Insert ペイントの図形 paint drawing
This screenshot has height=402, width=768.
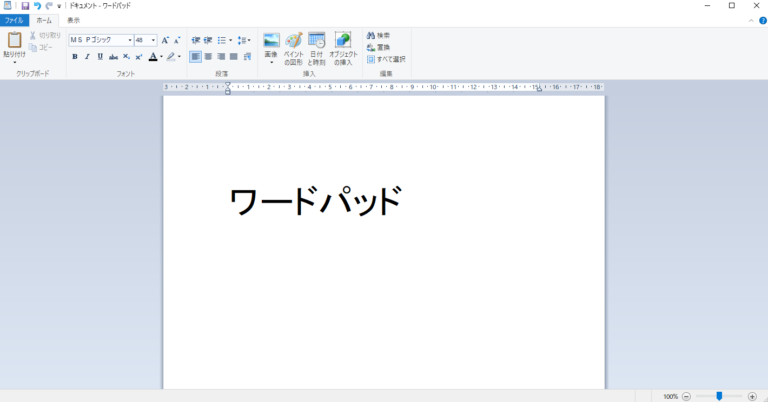tap(294, 48)
